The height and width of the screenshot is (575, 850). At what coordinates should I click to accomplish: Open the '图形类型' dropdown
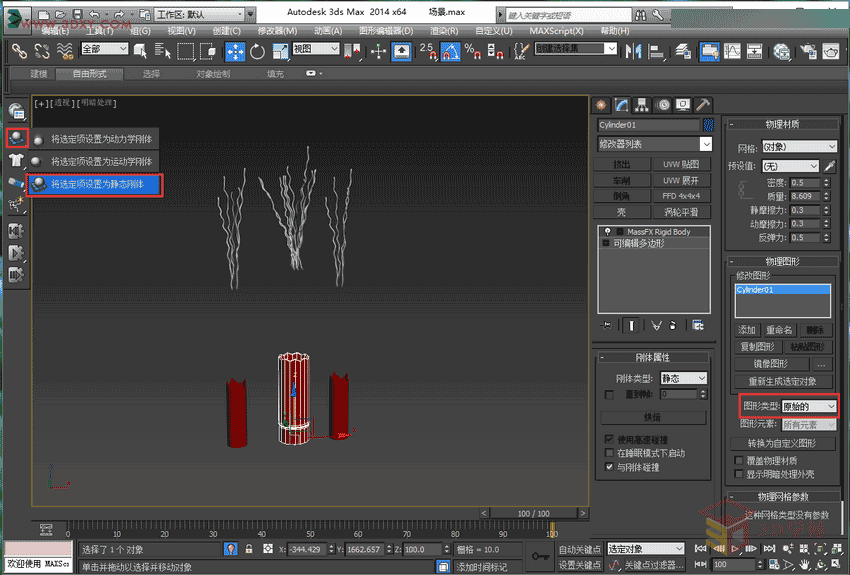tap(809, 407)
